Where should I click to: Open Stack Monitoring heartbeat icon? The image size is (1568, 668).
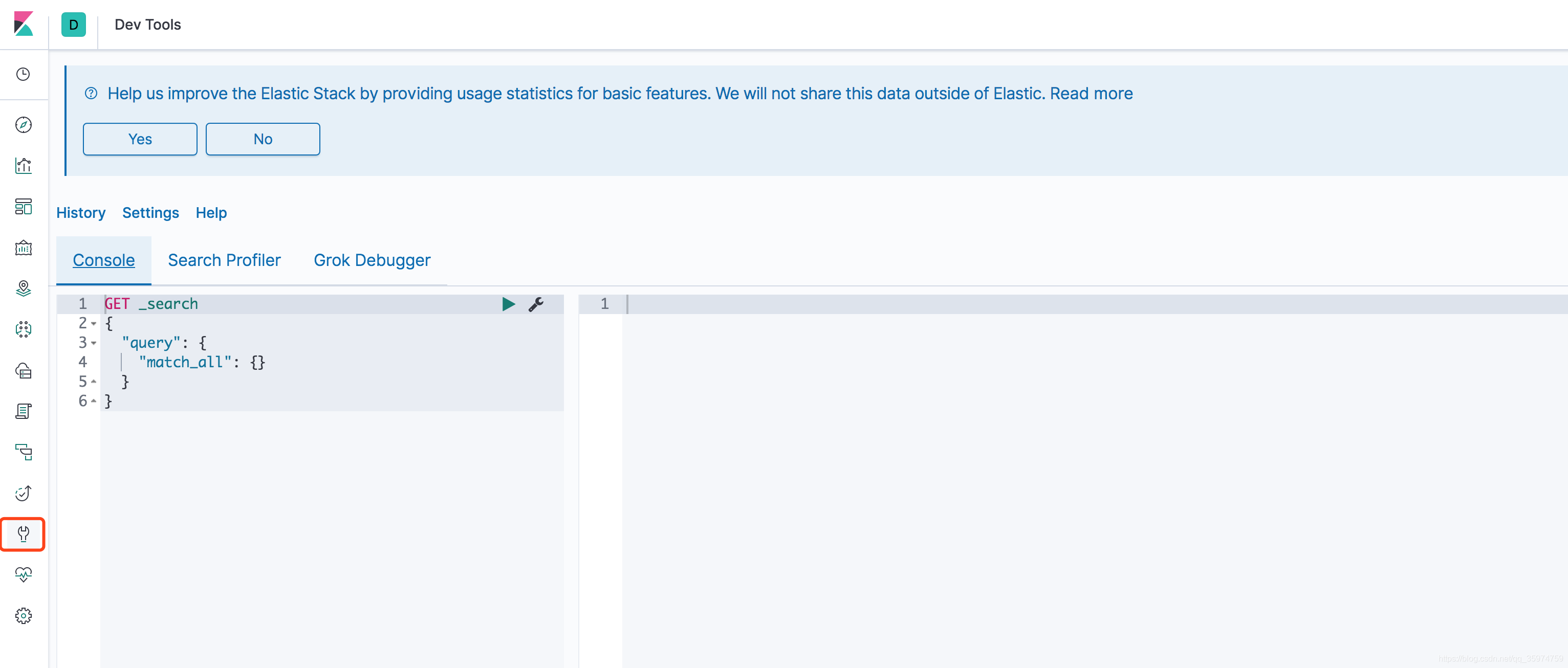(23, 575)
